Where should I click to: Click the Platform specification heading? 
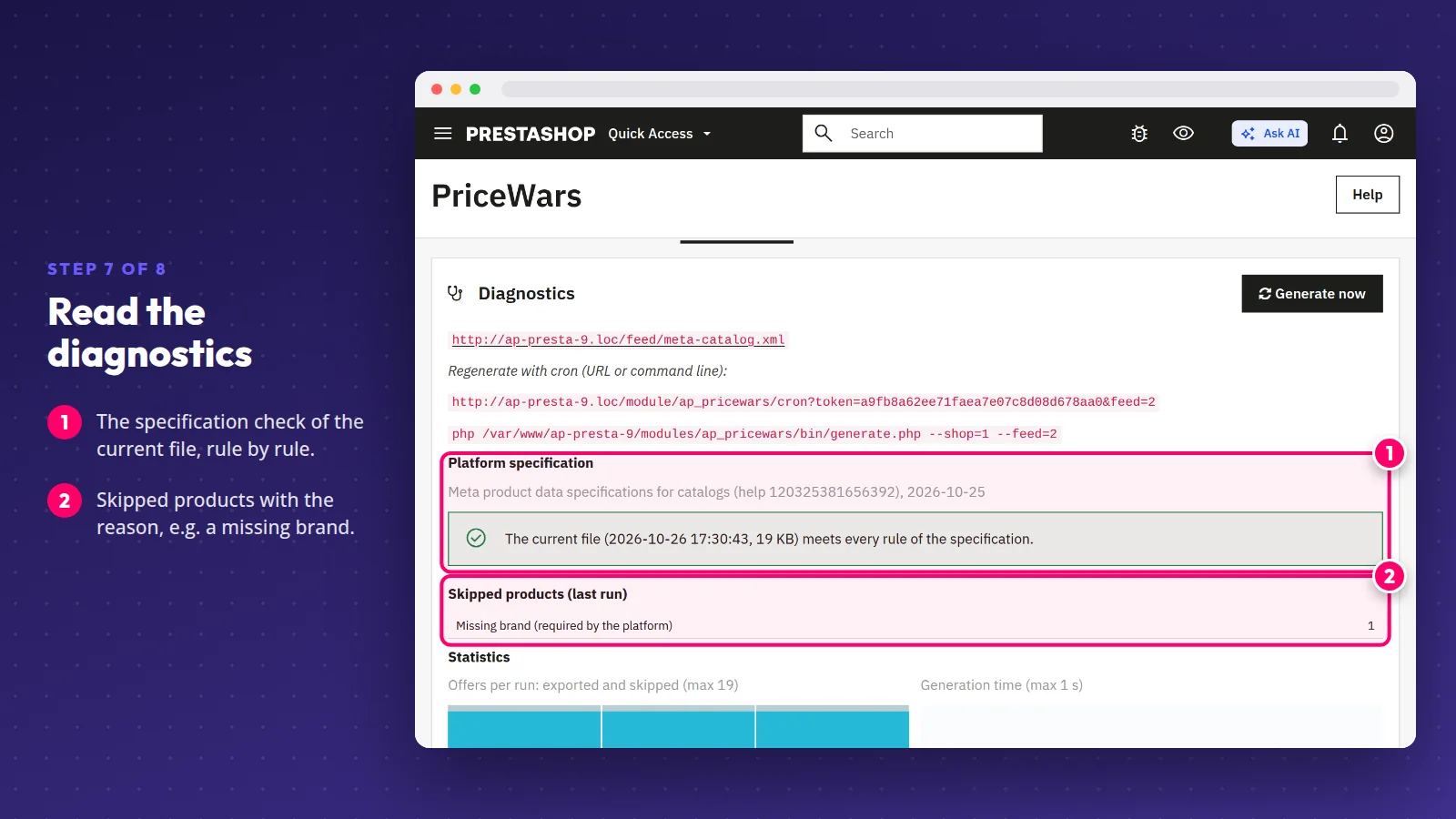click(521, 463)
